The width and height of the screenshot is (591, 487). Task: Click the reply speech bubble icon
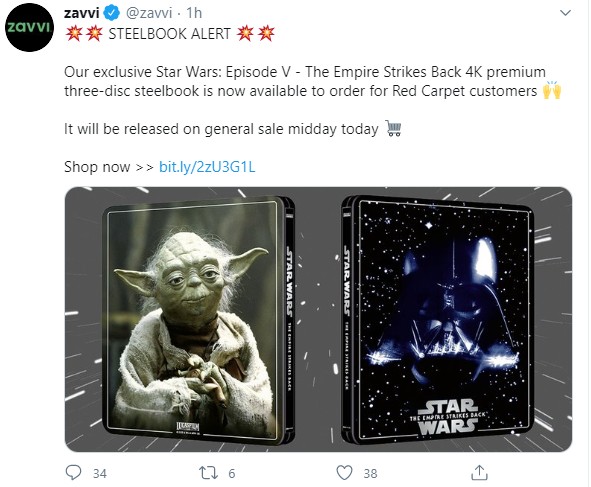(73, 472)
